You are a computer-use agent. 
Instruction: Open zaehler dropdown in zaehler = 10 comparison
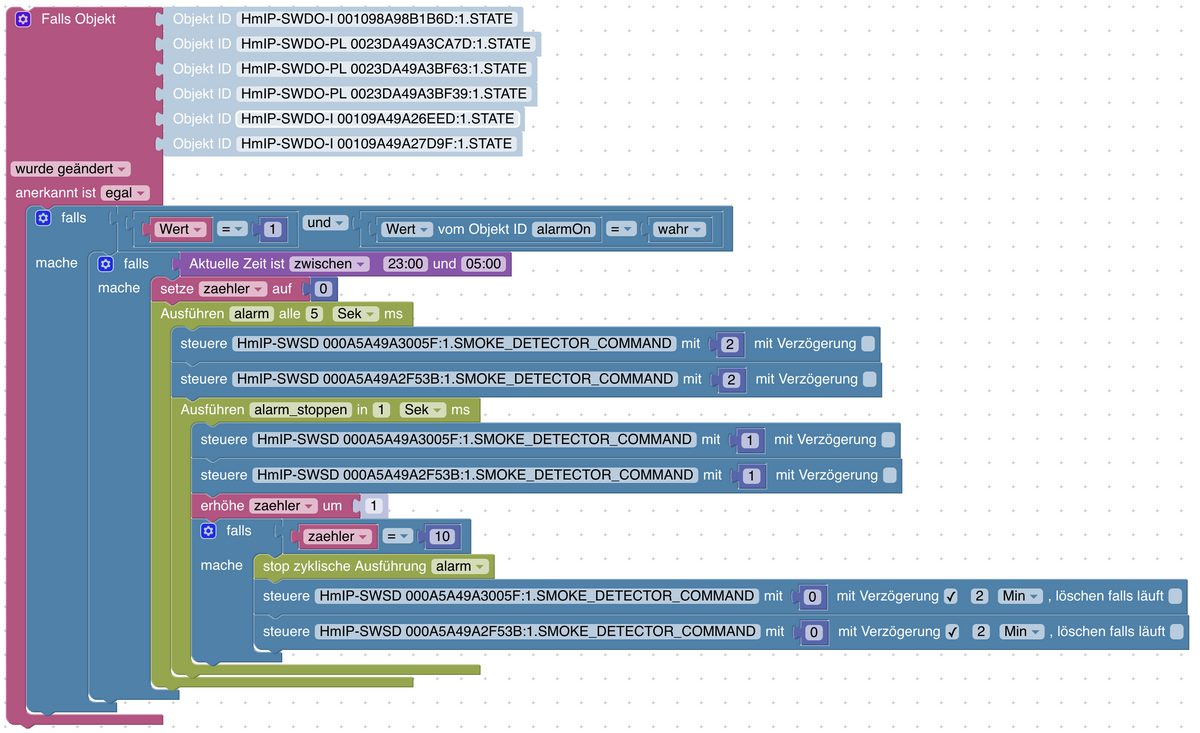(339, 536)
